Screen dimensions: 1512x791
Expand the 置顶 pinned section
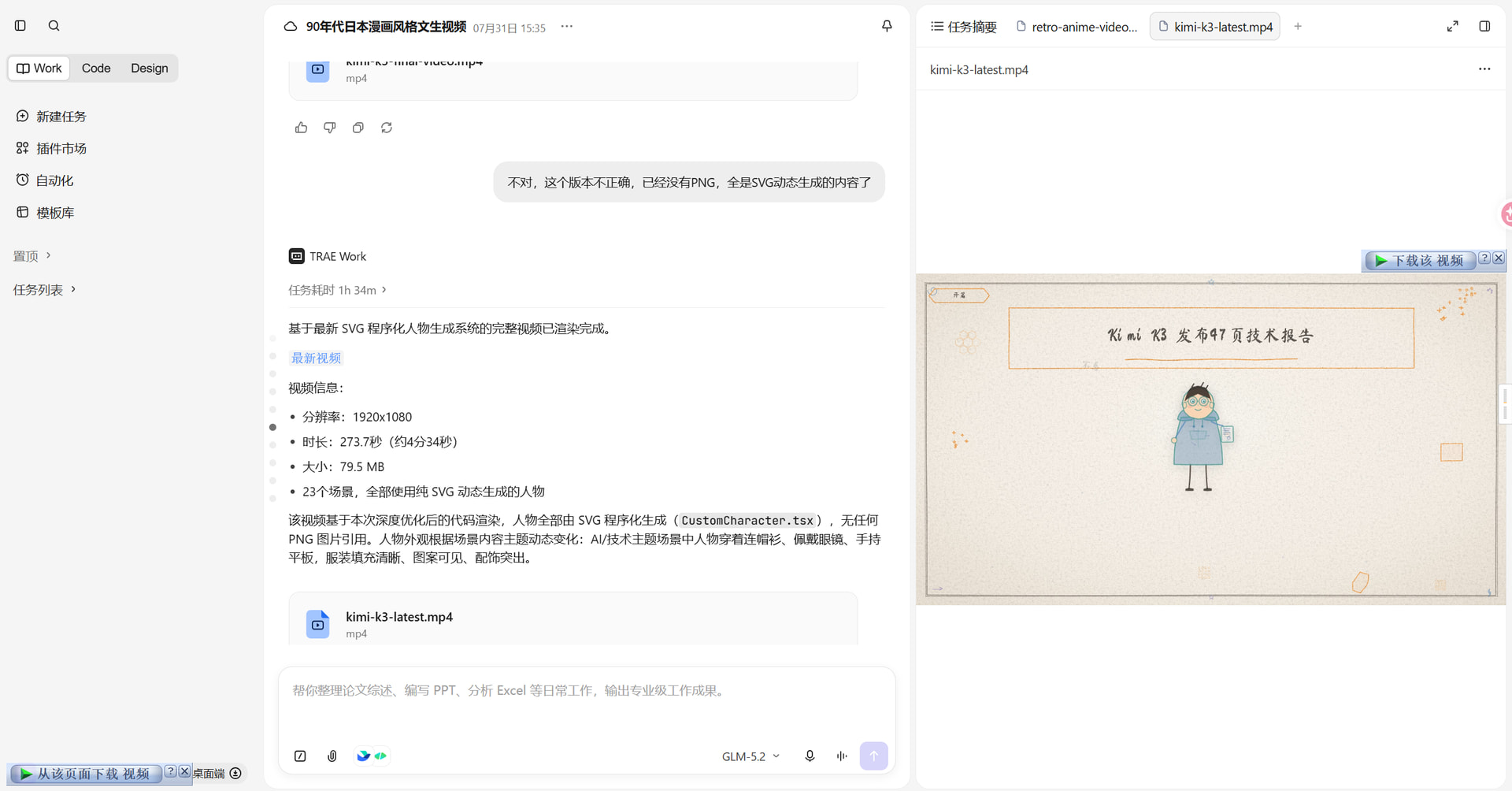[x=32, y=256]
